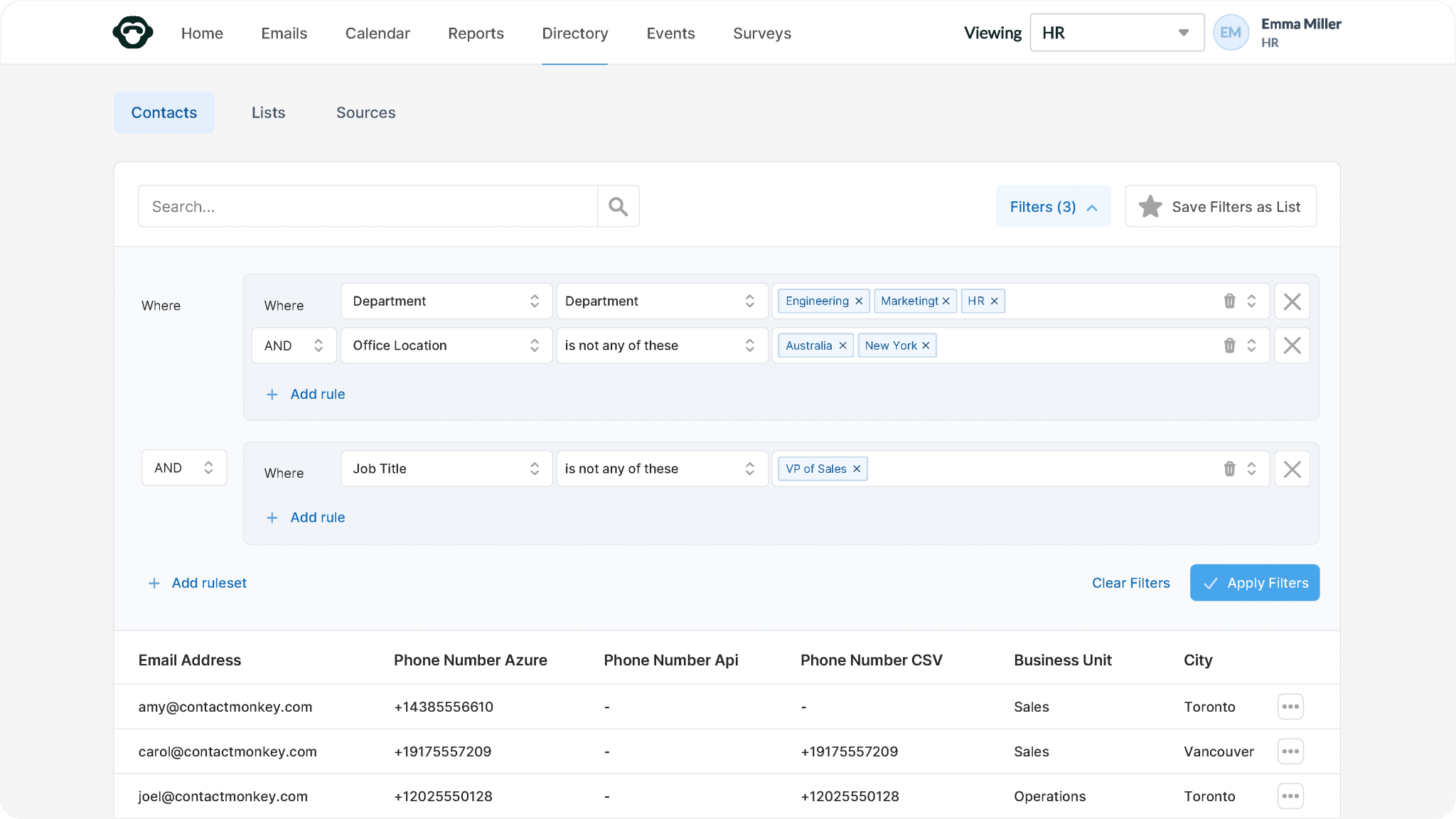The width and height of the screenshot is (1456, 819).
Task: Open the Surveys menu
Action: (x=761, y=33)
